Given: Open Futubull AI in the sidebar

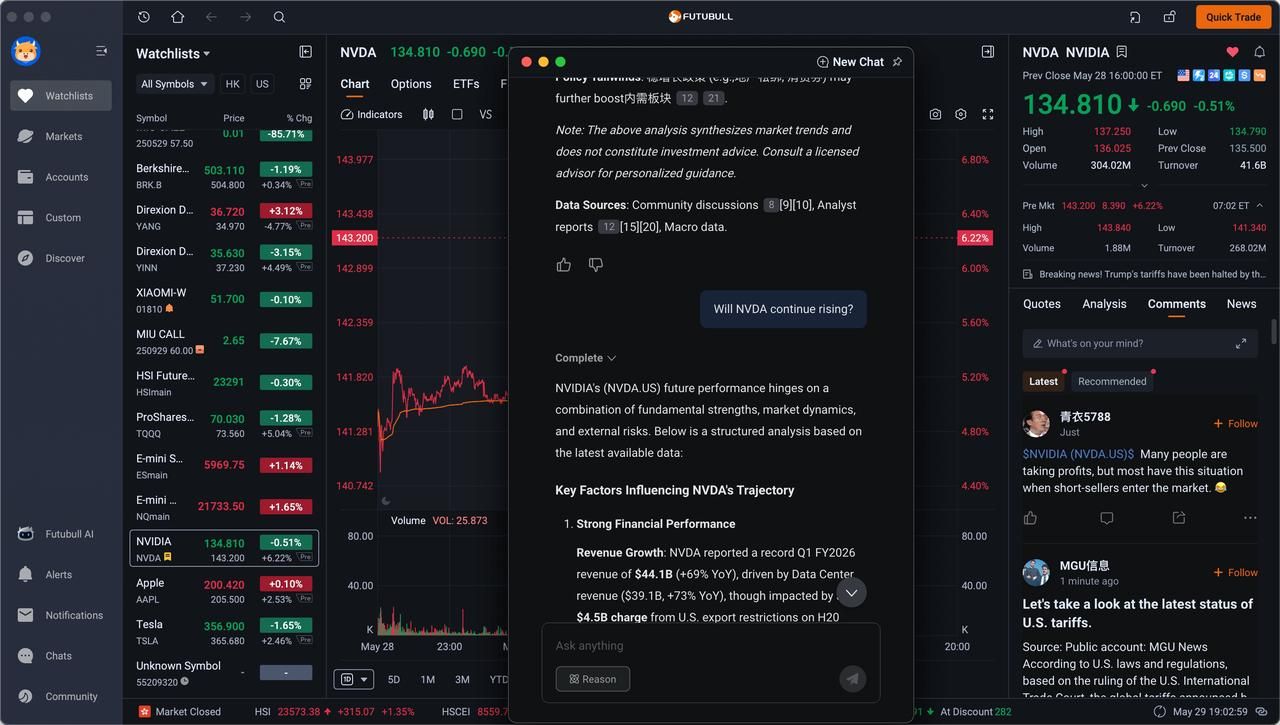Looking at the screenshot, I should point(61,534).
